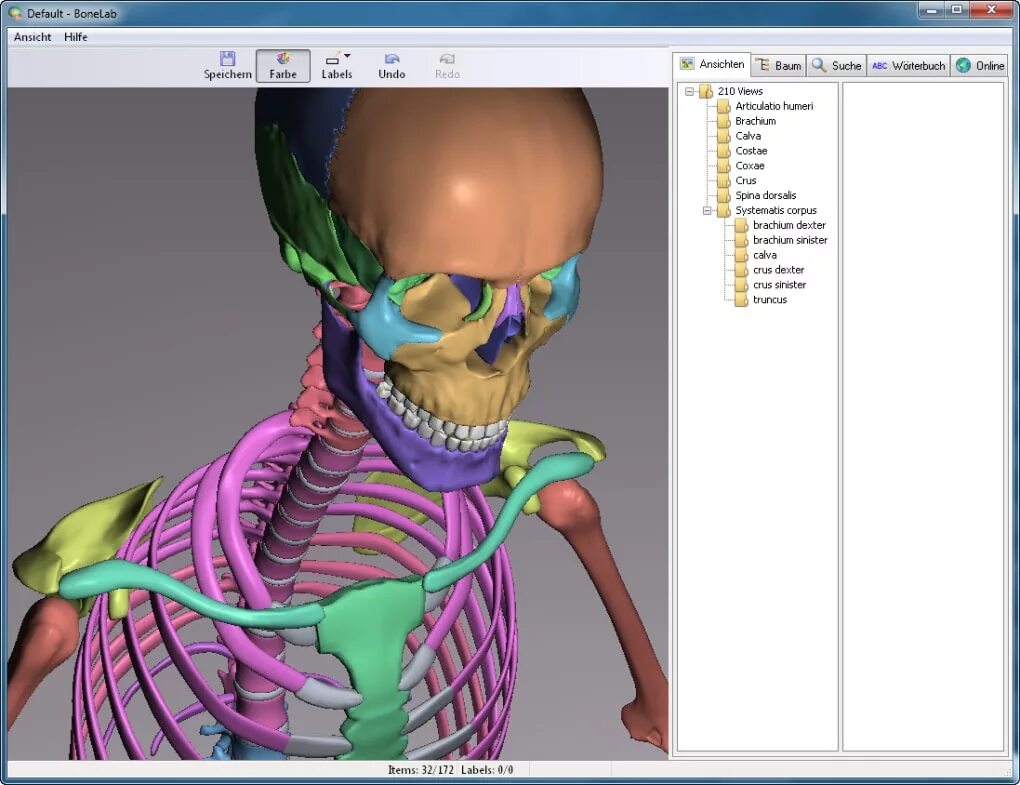Select the Costae view folder
Screen dimensions: 1020x785
click(x=751, y=151)
